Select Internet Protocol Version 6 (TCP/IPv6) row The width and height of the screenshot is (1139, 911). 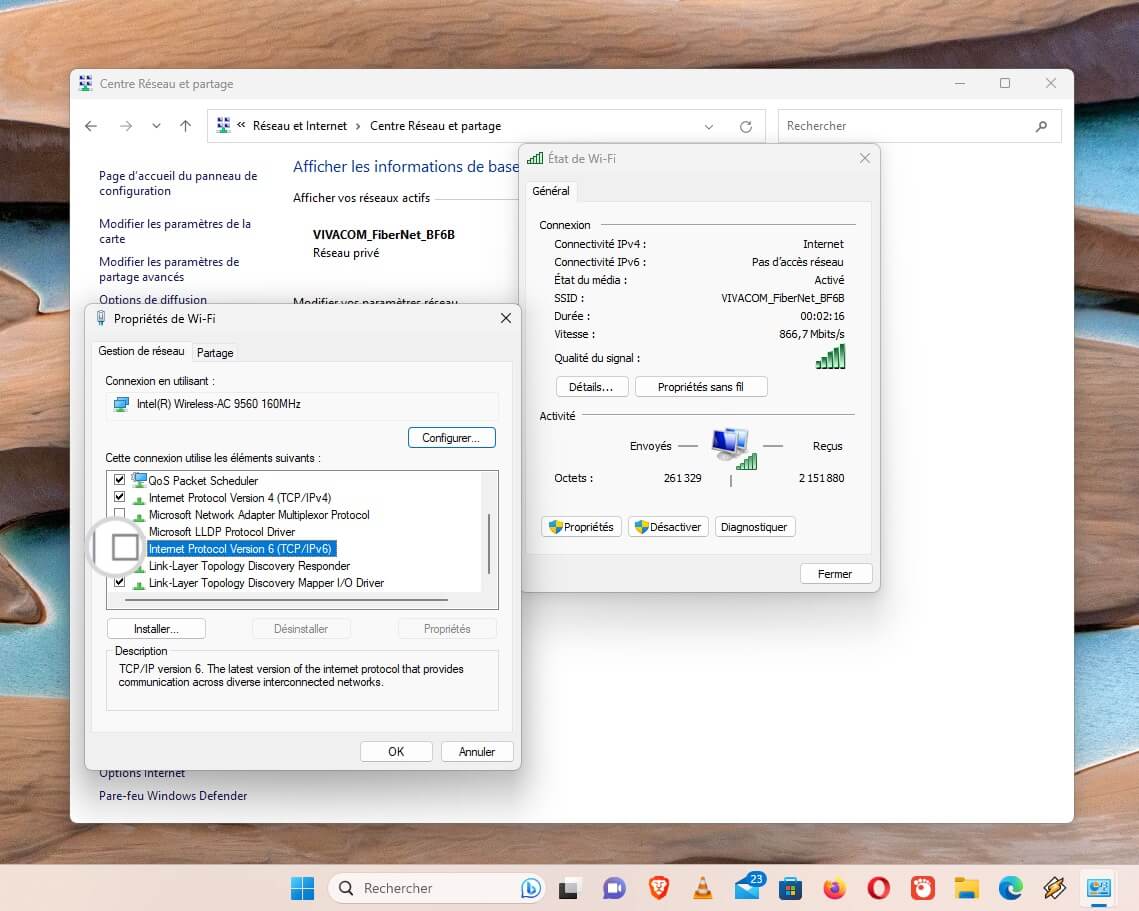point(240,548)
